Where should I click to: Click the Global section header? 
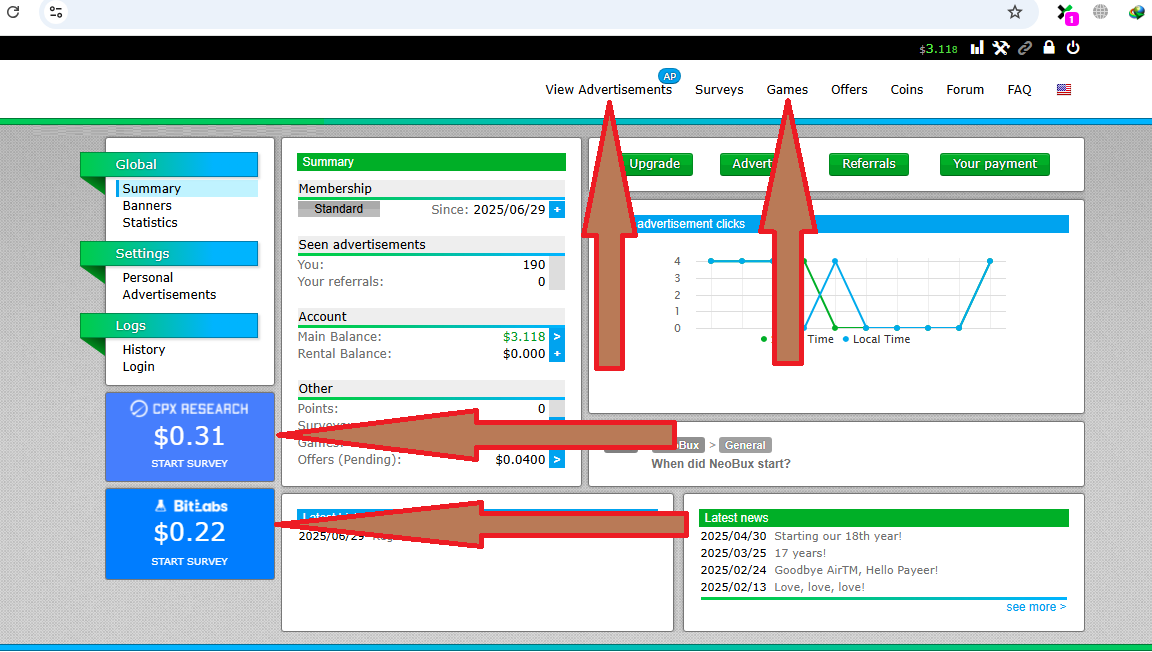click(x=169, y=165)
